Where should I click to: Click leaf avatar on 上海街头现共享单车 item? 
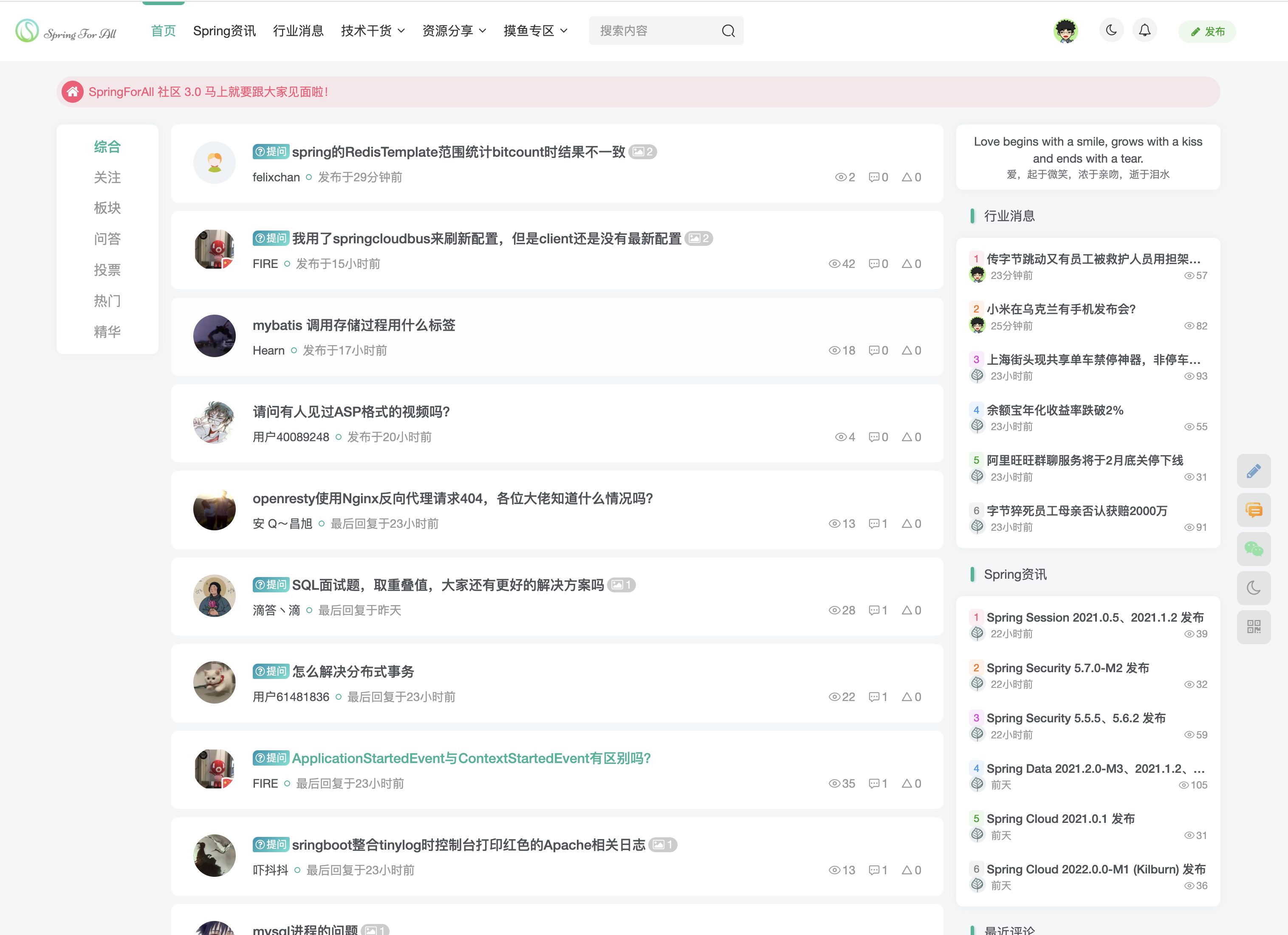(x=977, y=376)
